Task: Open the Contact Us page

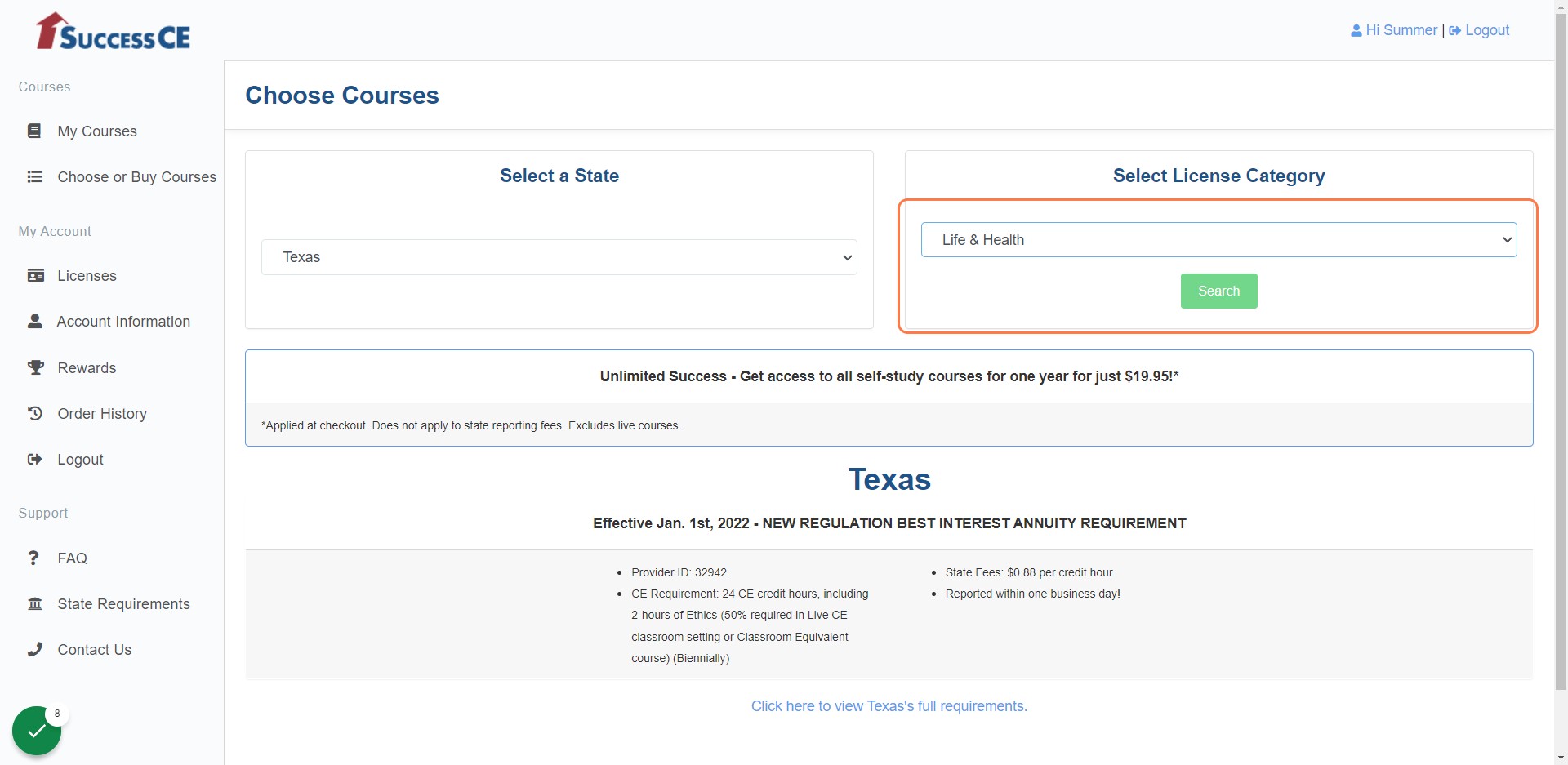Action: click(x=94, y=650)
